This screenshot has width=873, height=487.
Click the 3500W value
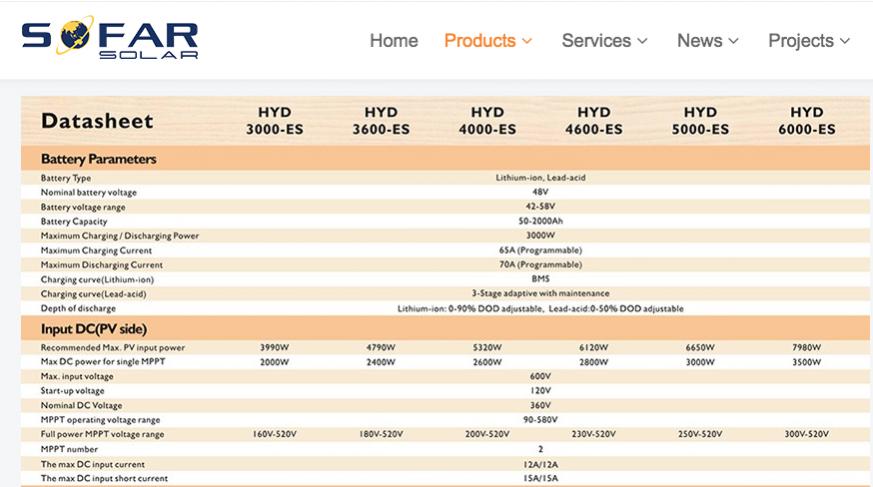tap(807, 362)
